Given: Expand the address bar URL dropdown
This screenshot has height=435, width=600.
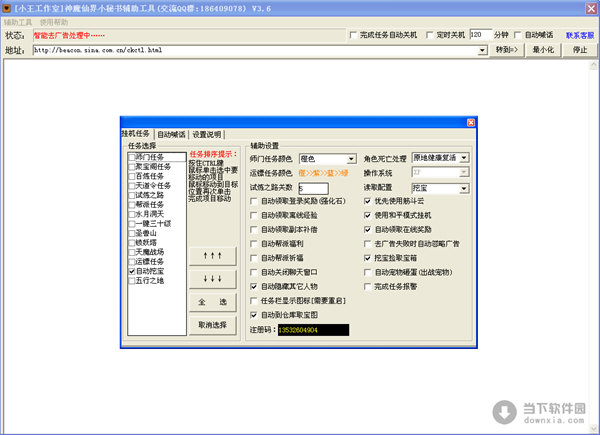Looking at the screenshot, I should tap(481, 49).
